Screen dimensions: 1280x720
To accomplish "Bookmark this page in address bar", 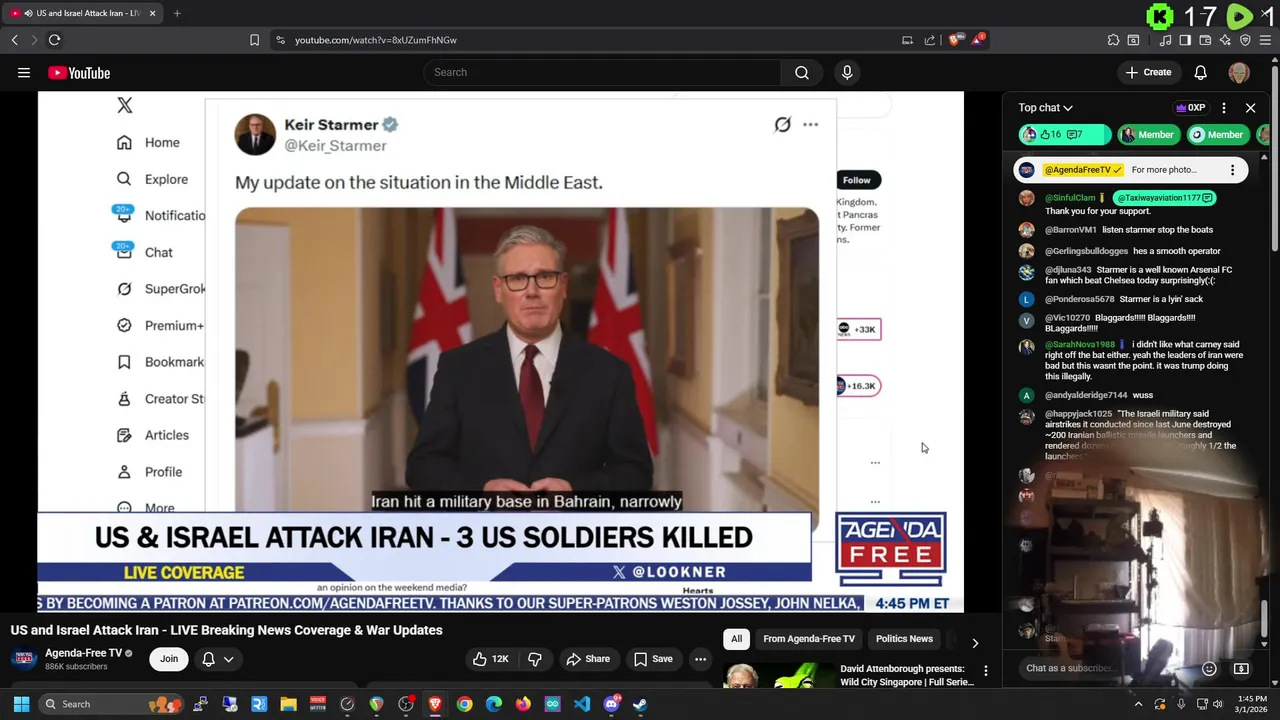I will 254,40.
